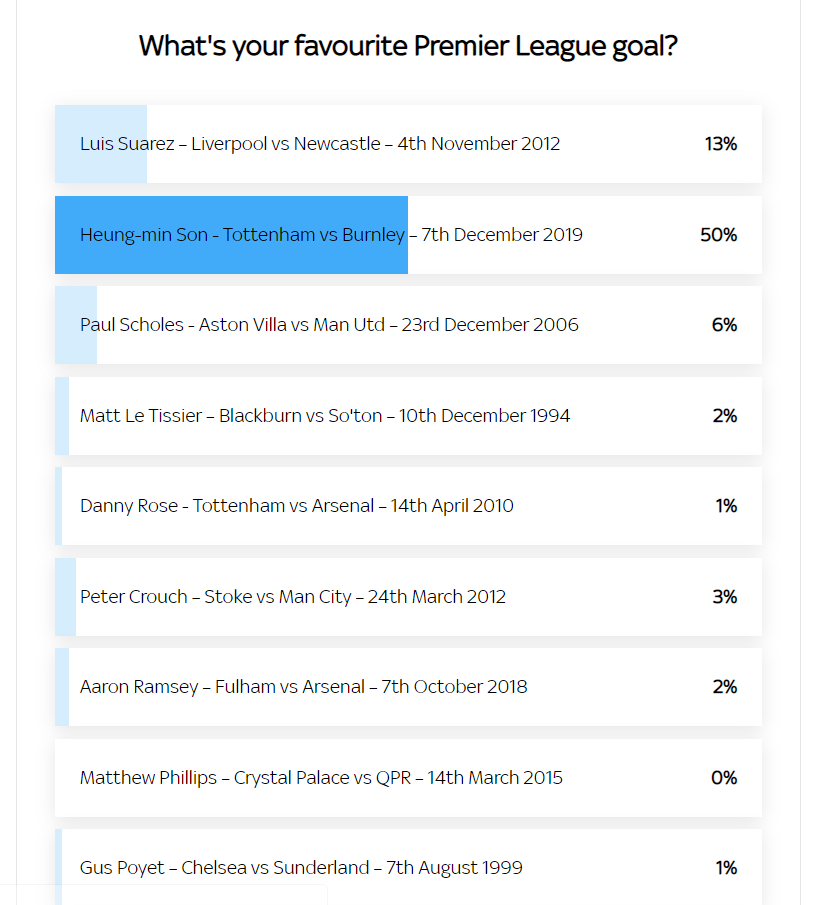Select the Luis Suarez poll option
Screen dimensions: 813x905
pyautogui.click(x=408, y=144)
